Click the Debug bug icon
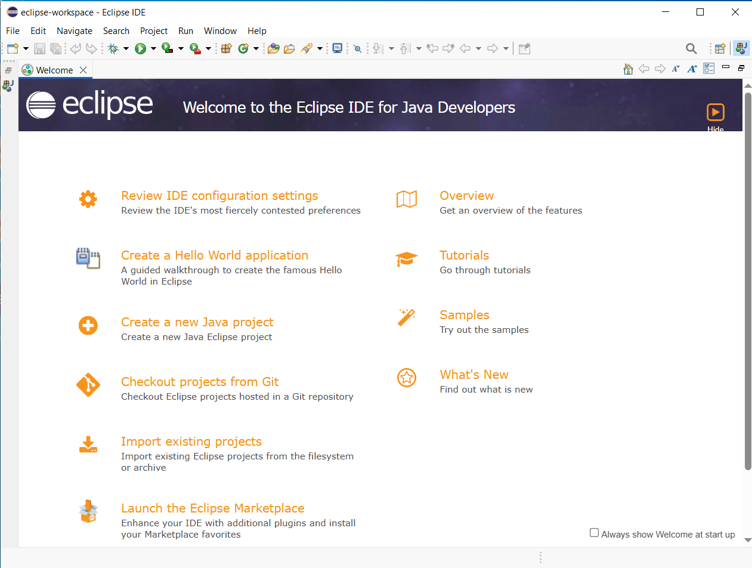 pyautogui.click(x=113, y=48)
